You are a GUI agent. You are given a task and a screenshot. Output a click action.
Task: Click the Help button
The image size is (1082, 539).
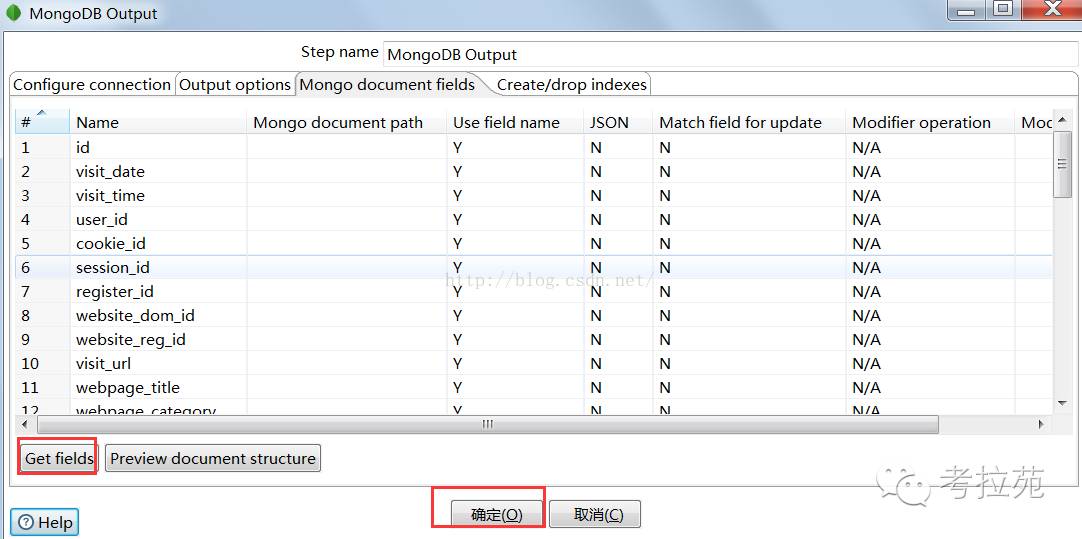click(x=45, y=522)
